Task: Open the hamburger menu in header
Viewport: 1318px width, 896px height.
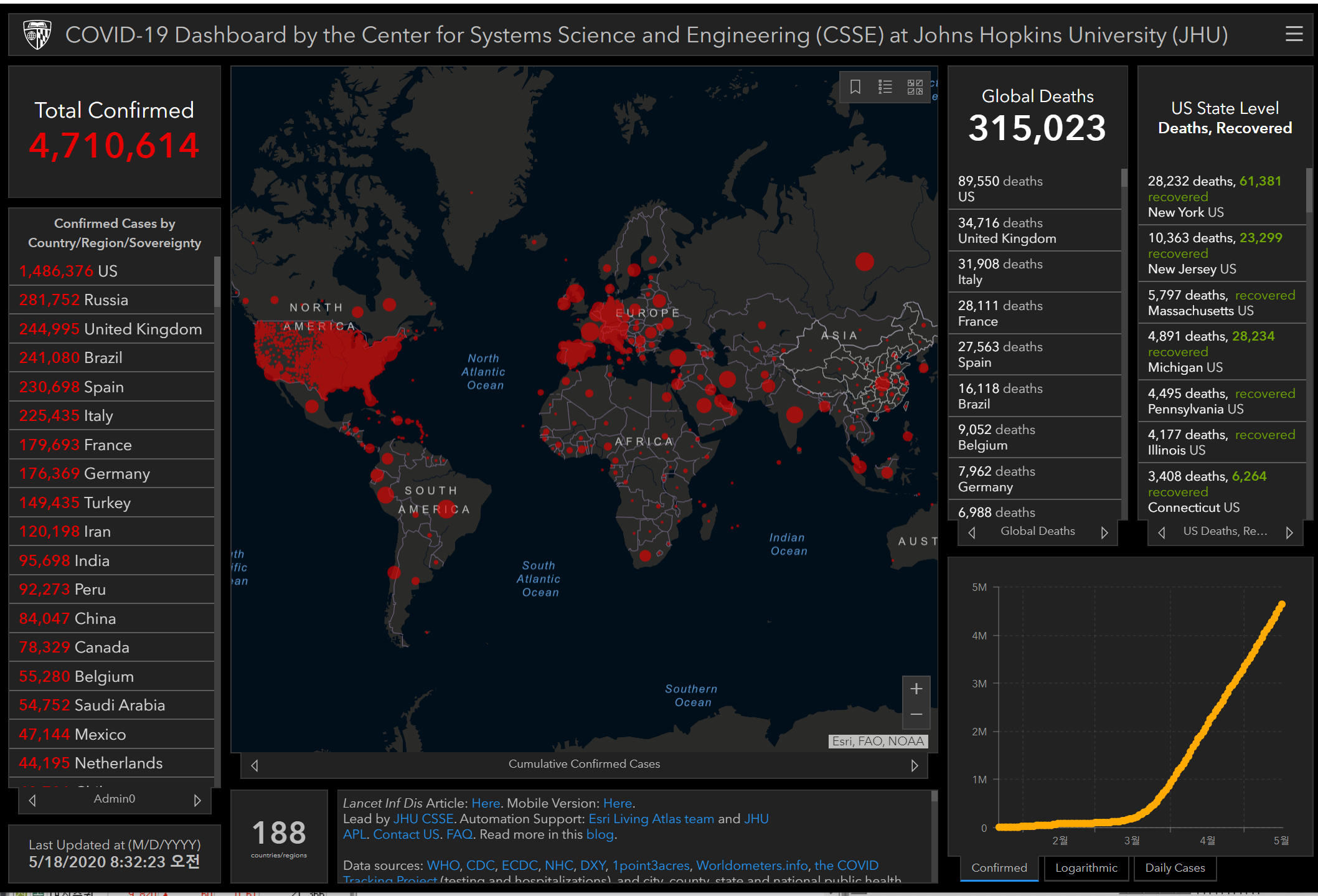Action: [x=1294, y=34]
